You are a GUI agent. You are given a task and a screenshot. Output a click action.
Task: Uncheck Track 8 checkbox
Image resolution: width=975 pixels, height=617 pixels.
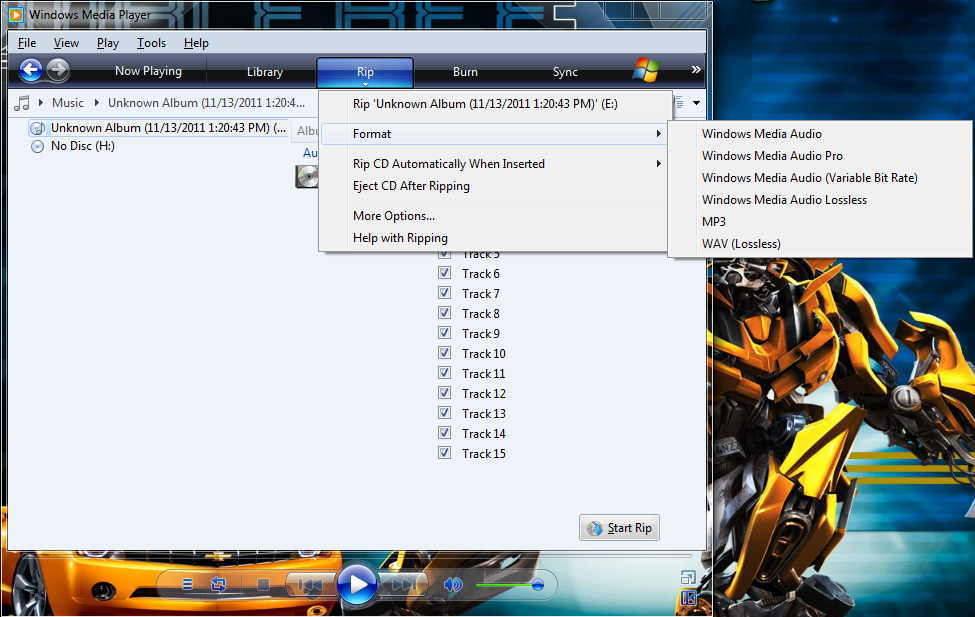(444, 312)
